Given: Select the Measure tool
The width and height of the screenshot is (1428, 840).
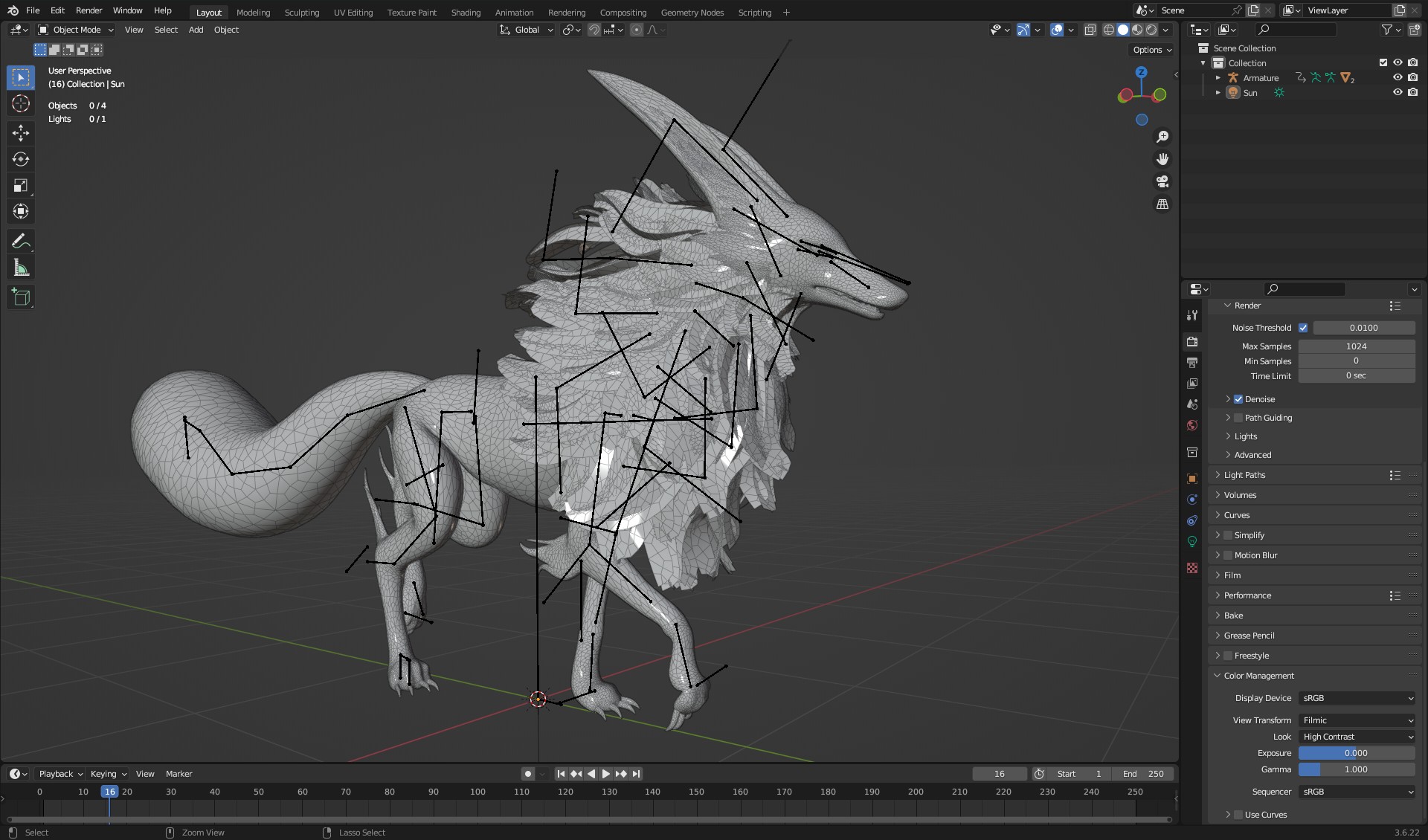Looking at the screenshot, I should click(x=21, y=268).
